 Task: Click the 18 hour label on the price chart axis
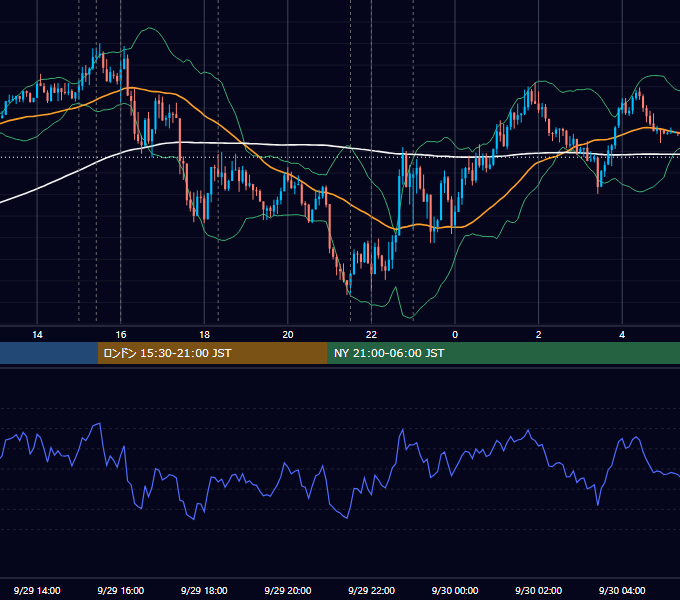[x=204, y=335]
